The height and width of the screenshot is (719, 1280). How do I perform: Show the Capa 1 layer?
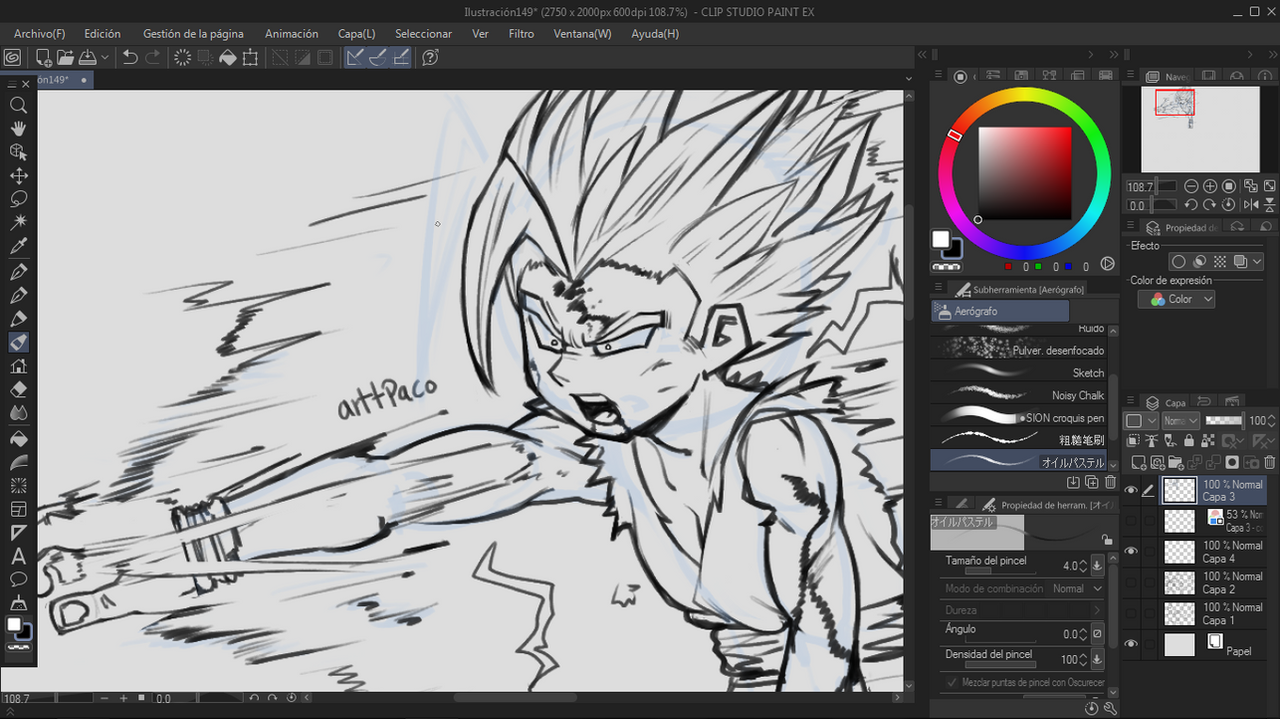(1131, 613)
